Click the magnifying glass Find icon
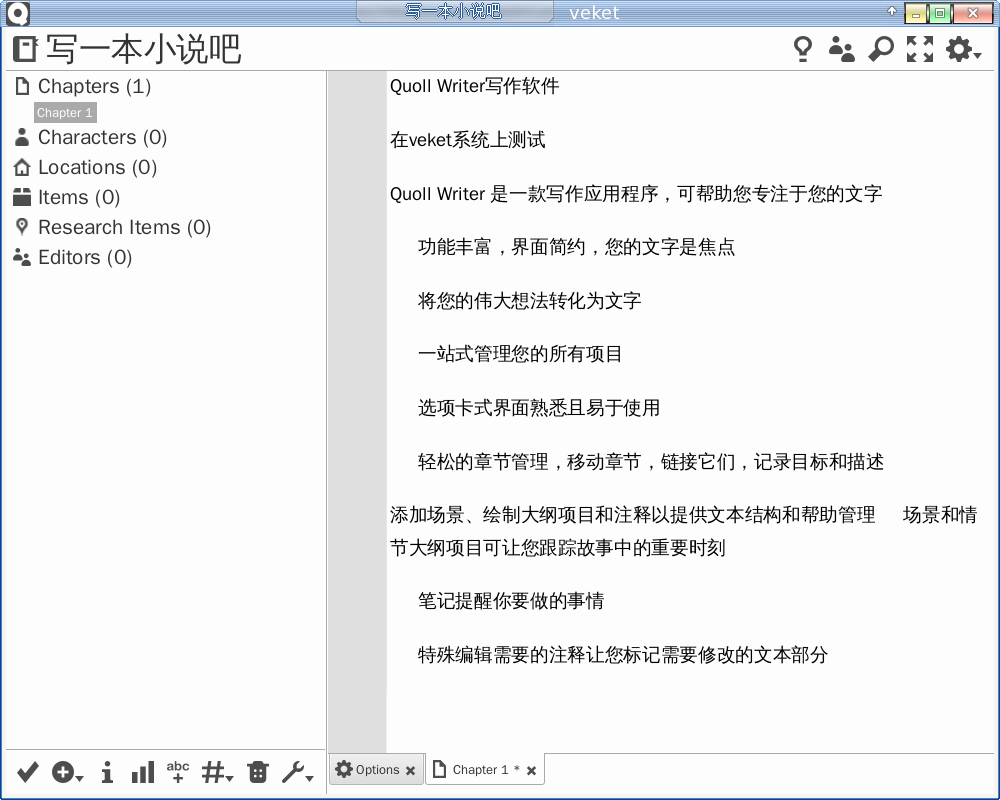 click(x=881, y=49)
